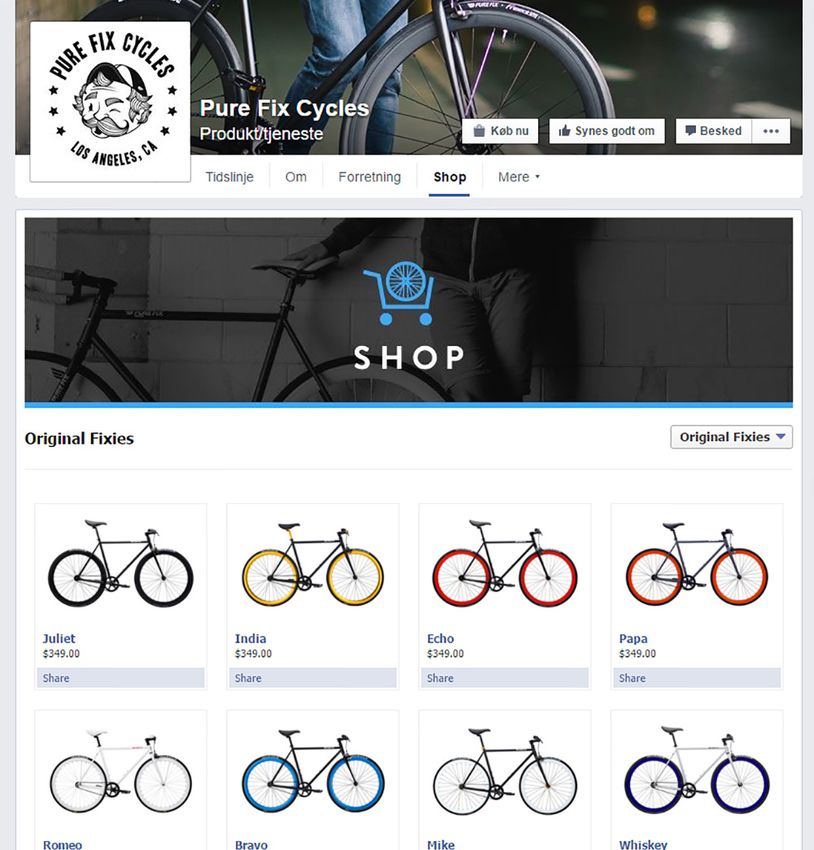Expand the Mere tab menu

(519, 177)
